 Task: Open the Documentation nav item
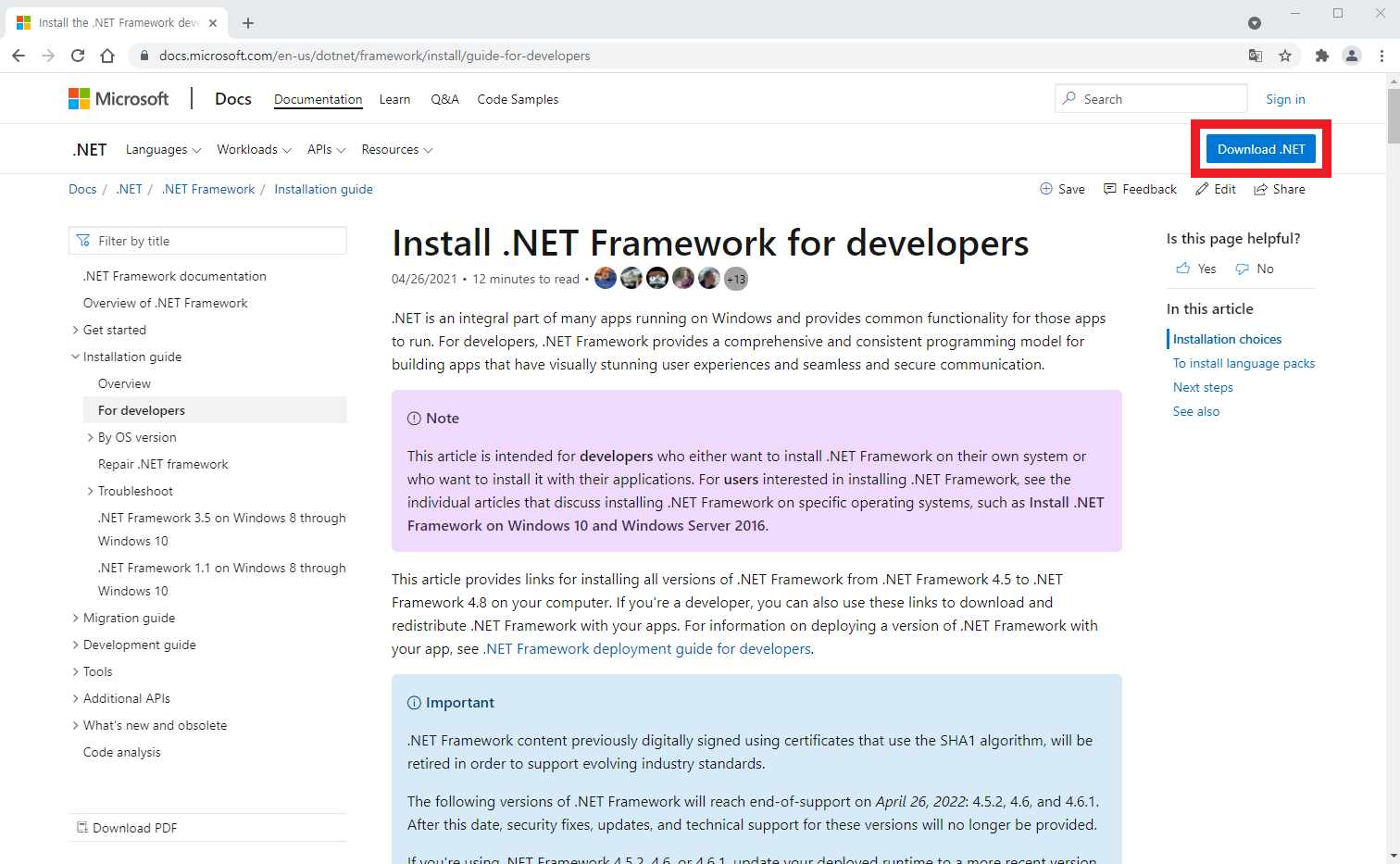coord(318,99)
